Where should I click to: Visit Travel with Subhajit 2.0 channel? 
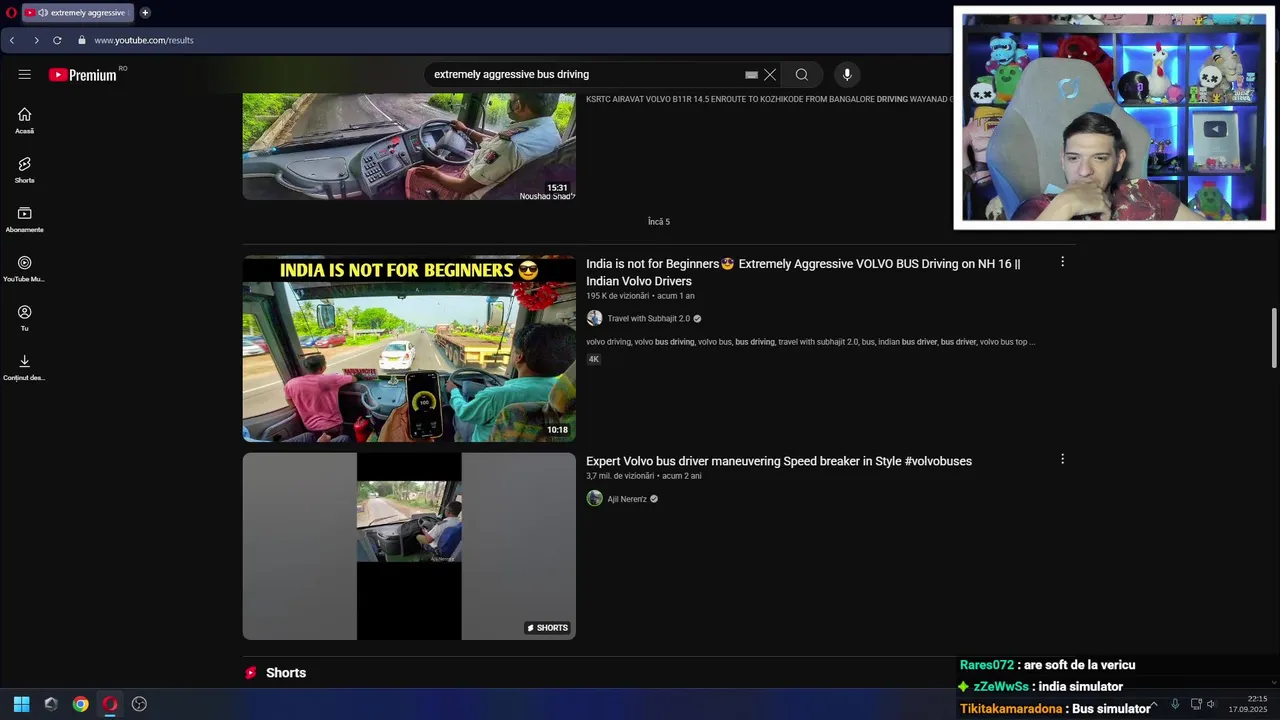649,318
